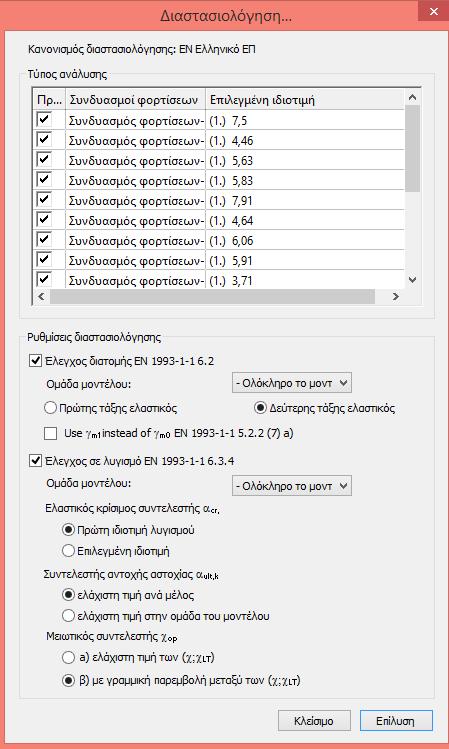Uncheck Έλεγχος σε λυγισμό EN 1993-1-1 6.3.4
Viewport: 449px width, 749px height.
pos(35,461)
